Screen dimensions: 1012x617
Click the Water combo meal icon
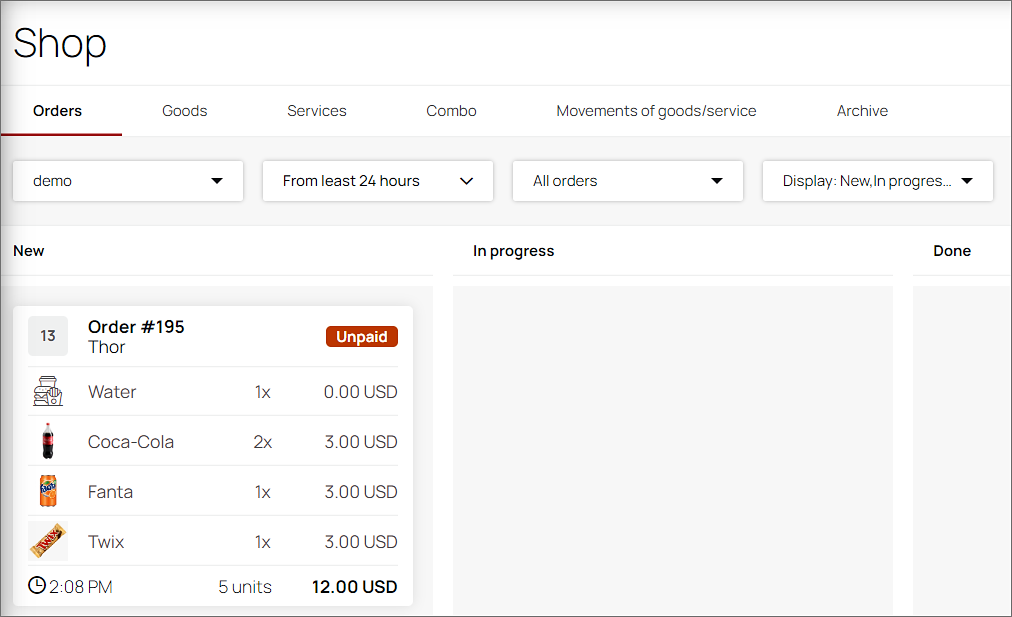coord(48,391)
